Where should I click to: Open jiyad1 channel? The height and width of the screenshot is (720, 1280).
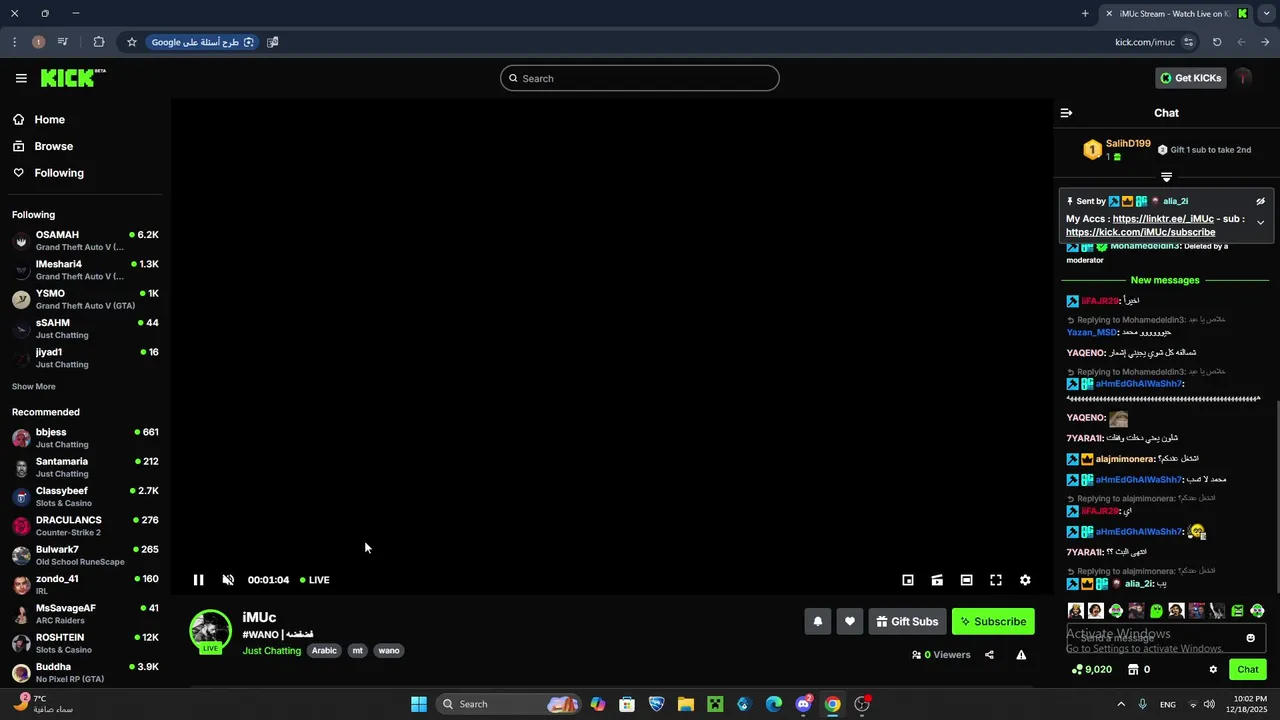85,358
